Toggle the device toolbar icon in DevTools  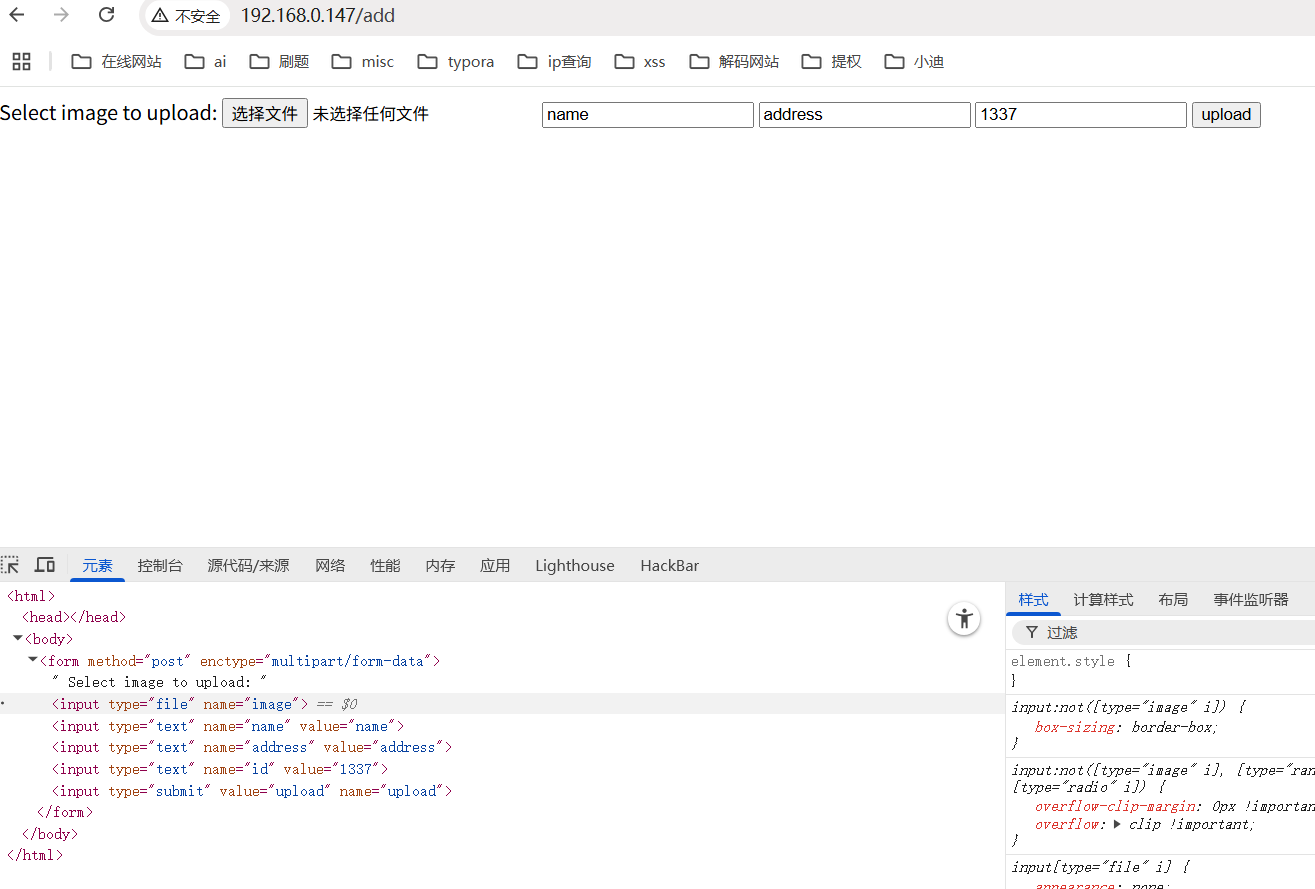coord(45,565)
